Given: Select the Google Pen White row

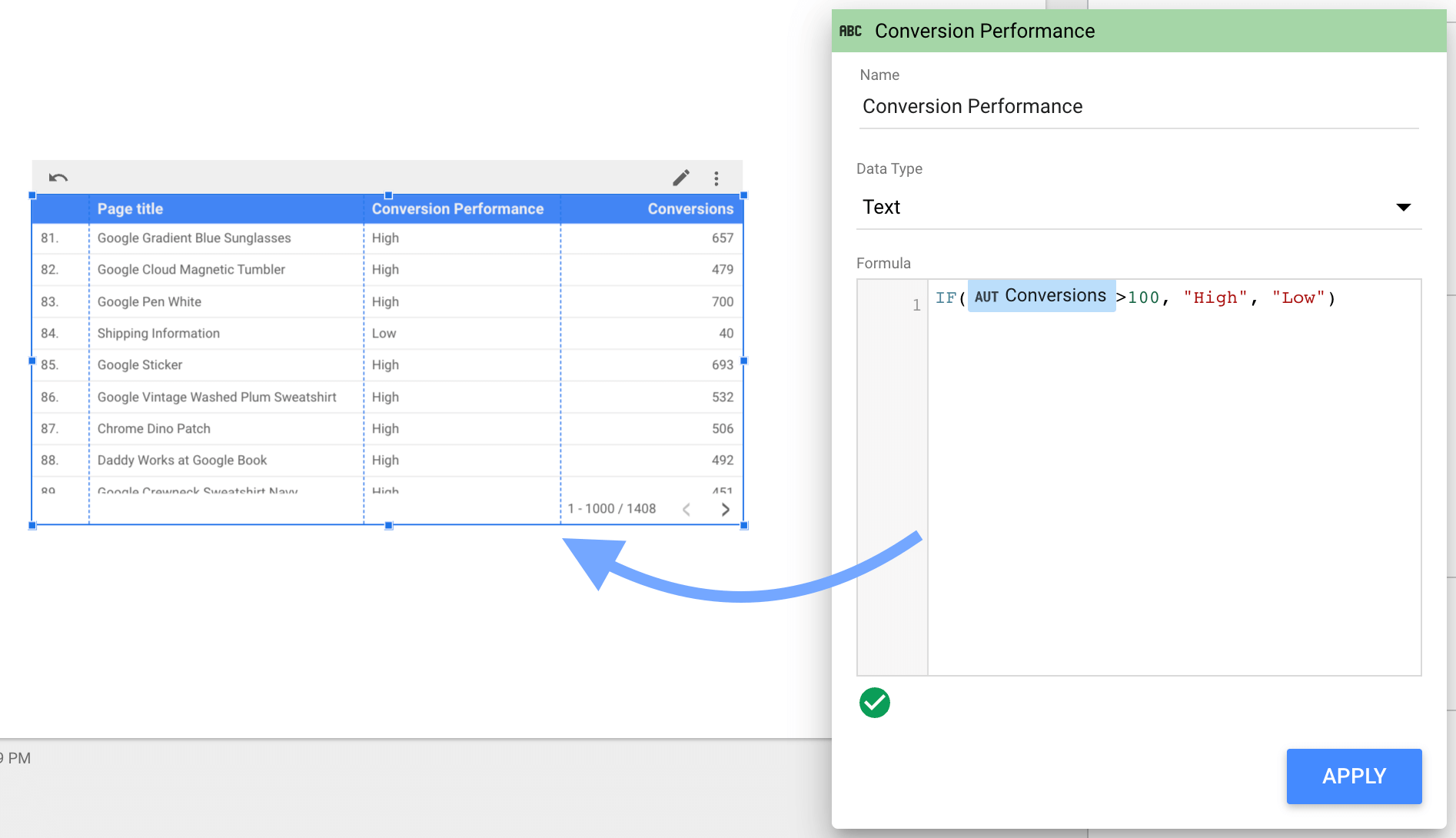Looking at the screenshot, I should click(149, 302).
